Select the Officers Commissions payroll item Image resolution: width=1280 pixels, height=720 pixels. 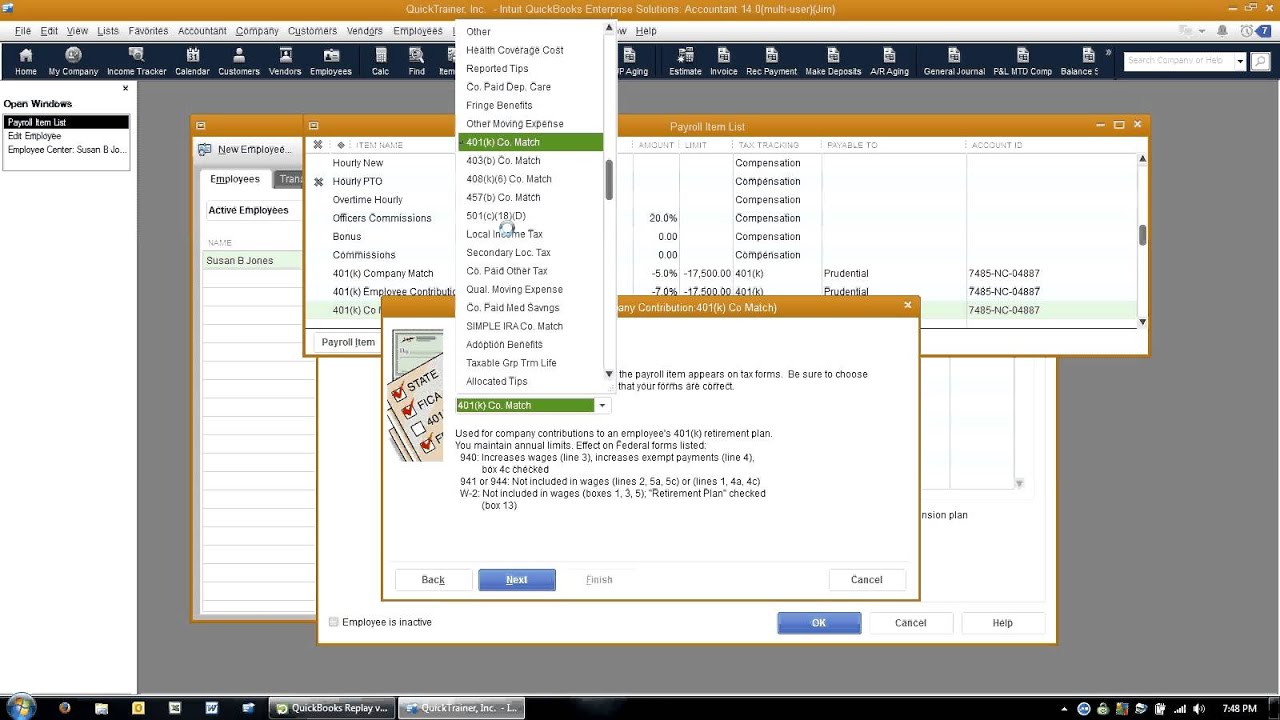[382, 218]
